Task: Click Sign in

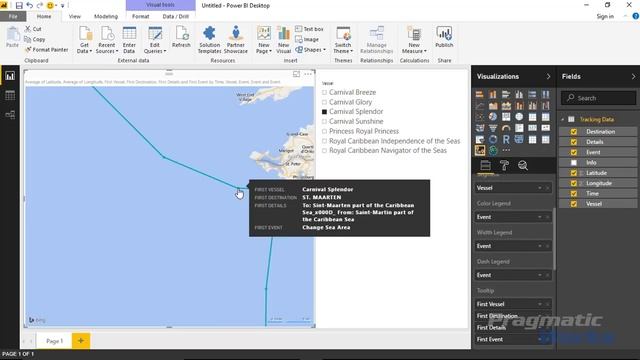Action: click(x=605, y=16)
